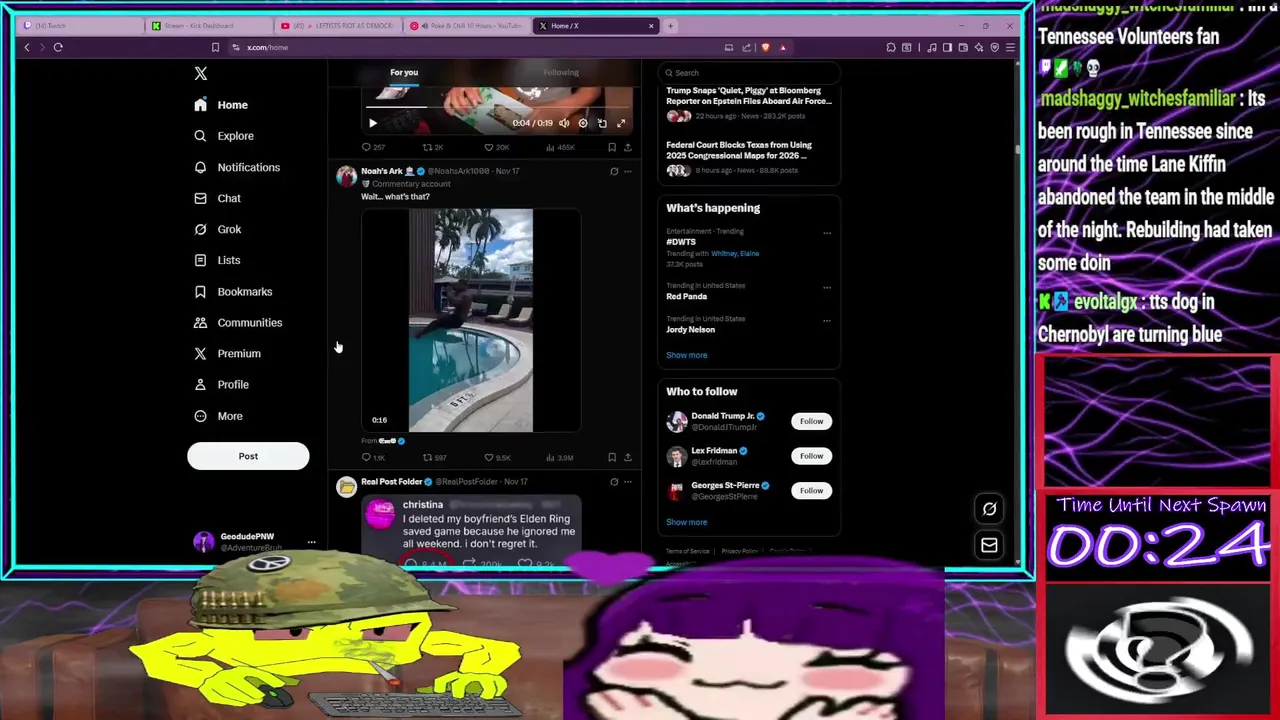Open Notifications in the sidebar

(x=236, y=167)
